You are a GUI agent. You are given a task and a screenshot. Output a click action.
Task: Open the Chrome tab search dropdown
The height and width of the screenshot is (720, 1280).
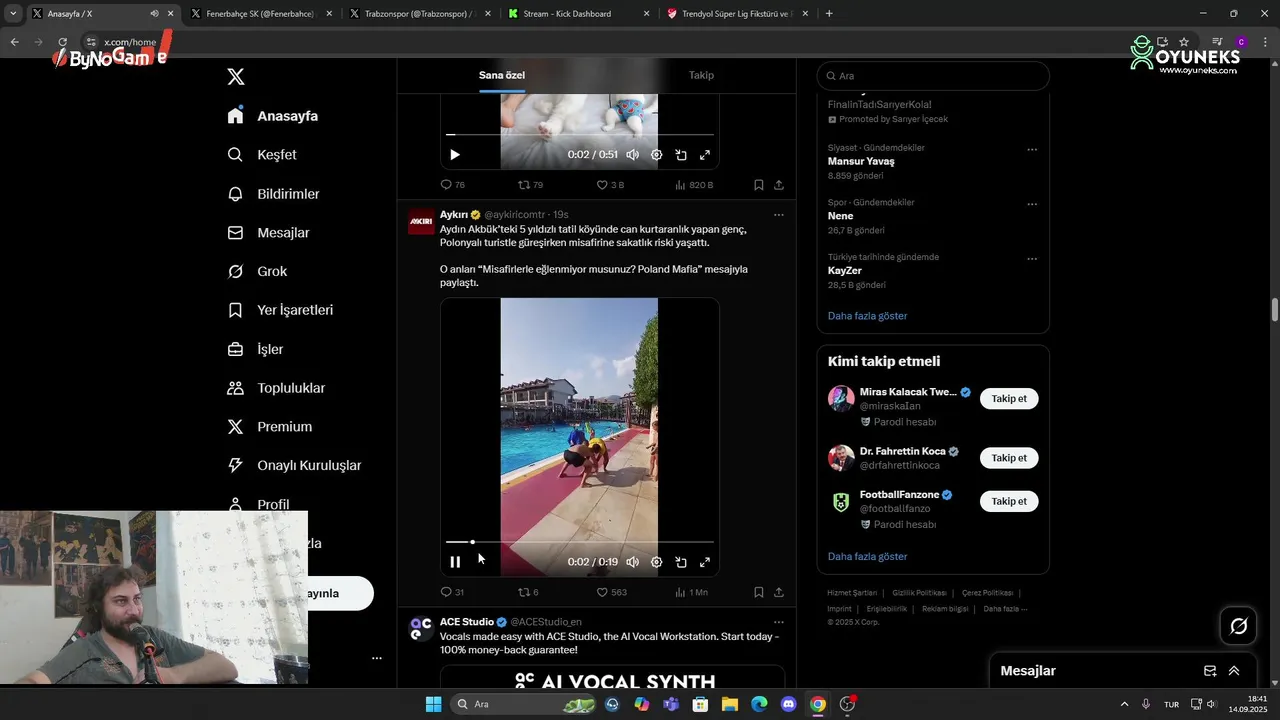13,14
